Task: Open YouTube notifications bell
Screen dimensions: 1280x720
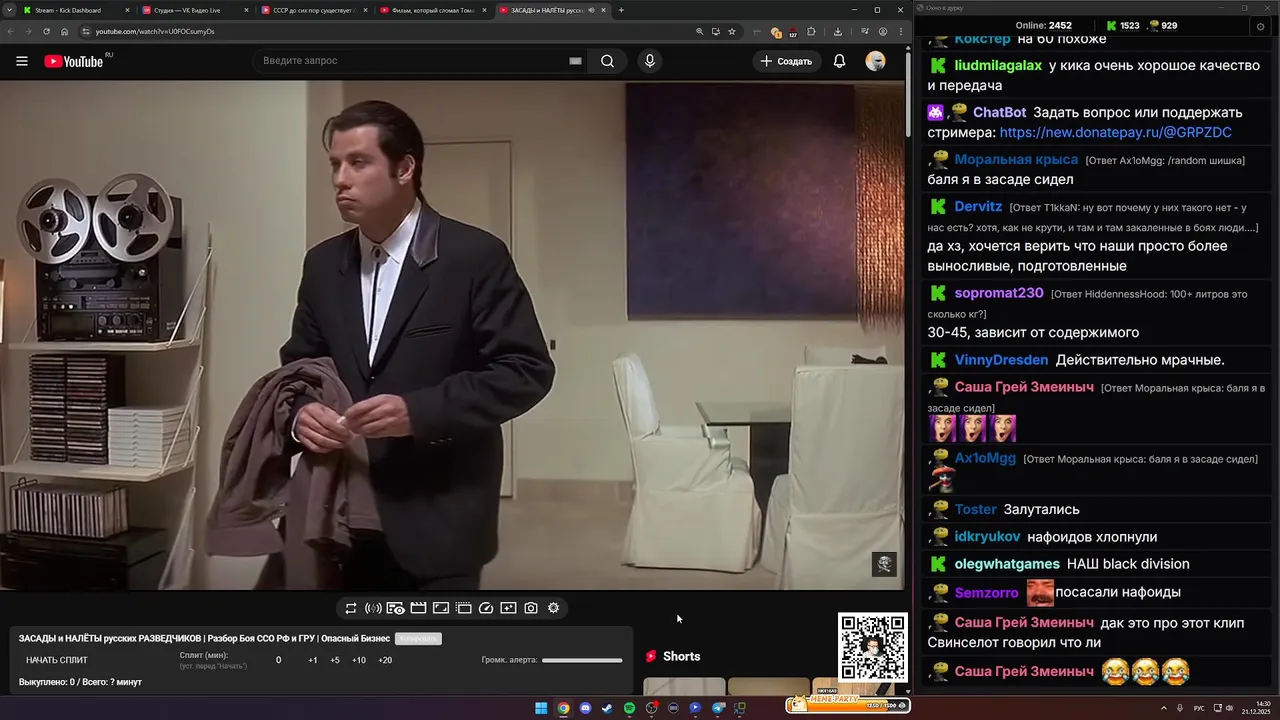Action: (839, 61)
